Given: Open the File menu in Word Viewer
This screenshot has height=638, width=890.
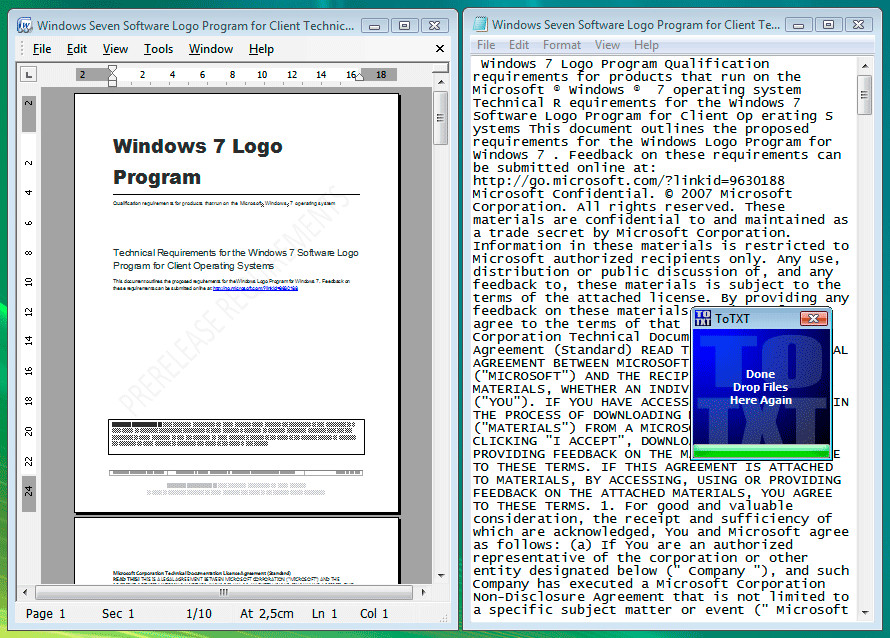Looking at the screenshot, I should pos(42,49).
